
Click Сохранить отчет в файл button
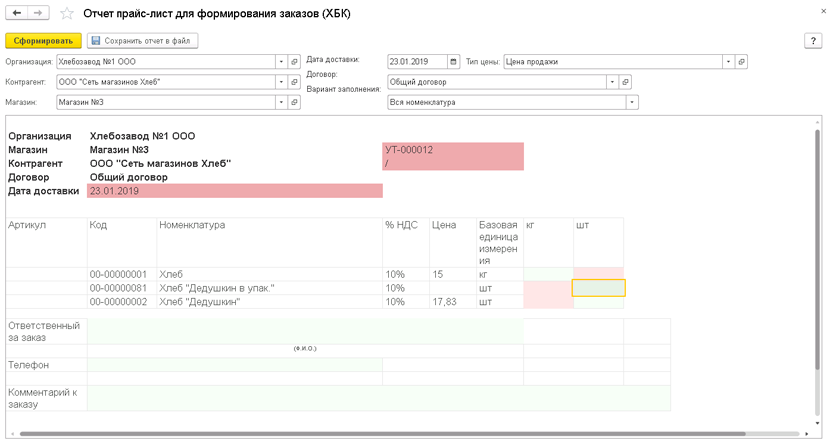click(142, 41)
